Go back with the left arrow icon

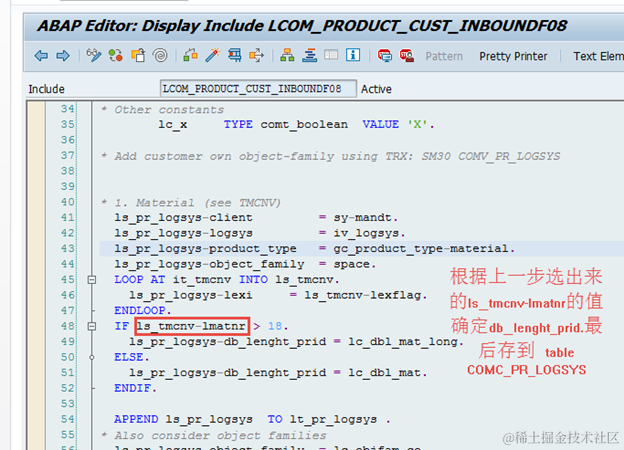[41, 56]
